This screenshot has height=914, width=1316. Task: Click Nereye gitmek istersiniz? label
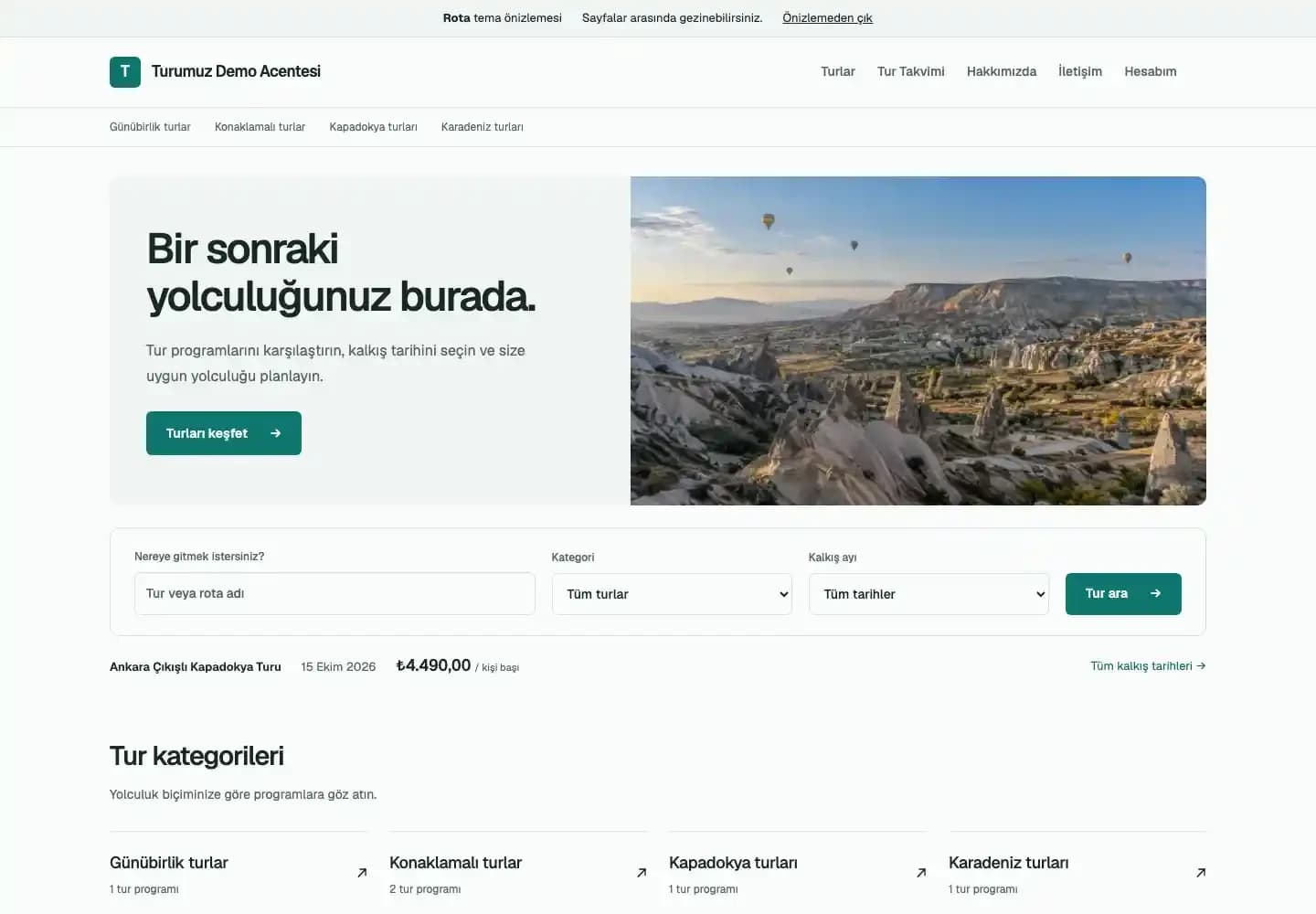[199, 557]
